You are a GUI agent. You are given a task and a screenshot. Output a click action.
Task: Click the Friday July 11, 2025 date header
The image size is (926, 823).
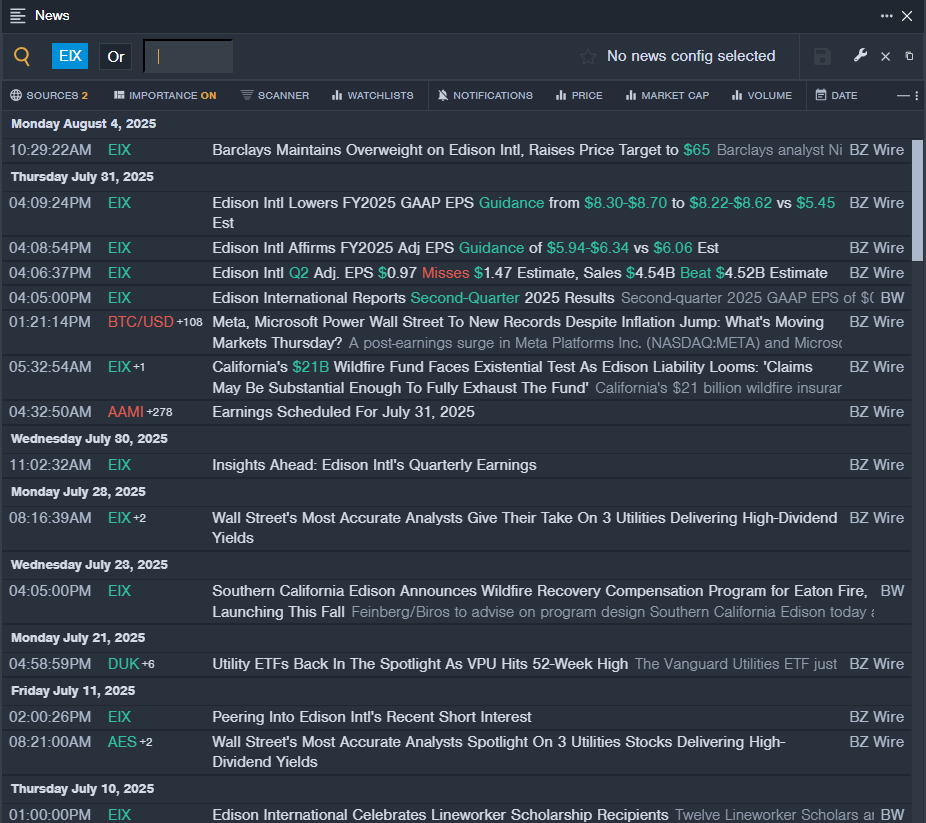point(73,691)
